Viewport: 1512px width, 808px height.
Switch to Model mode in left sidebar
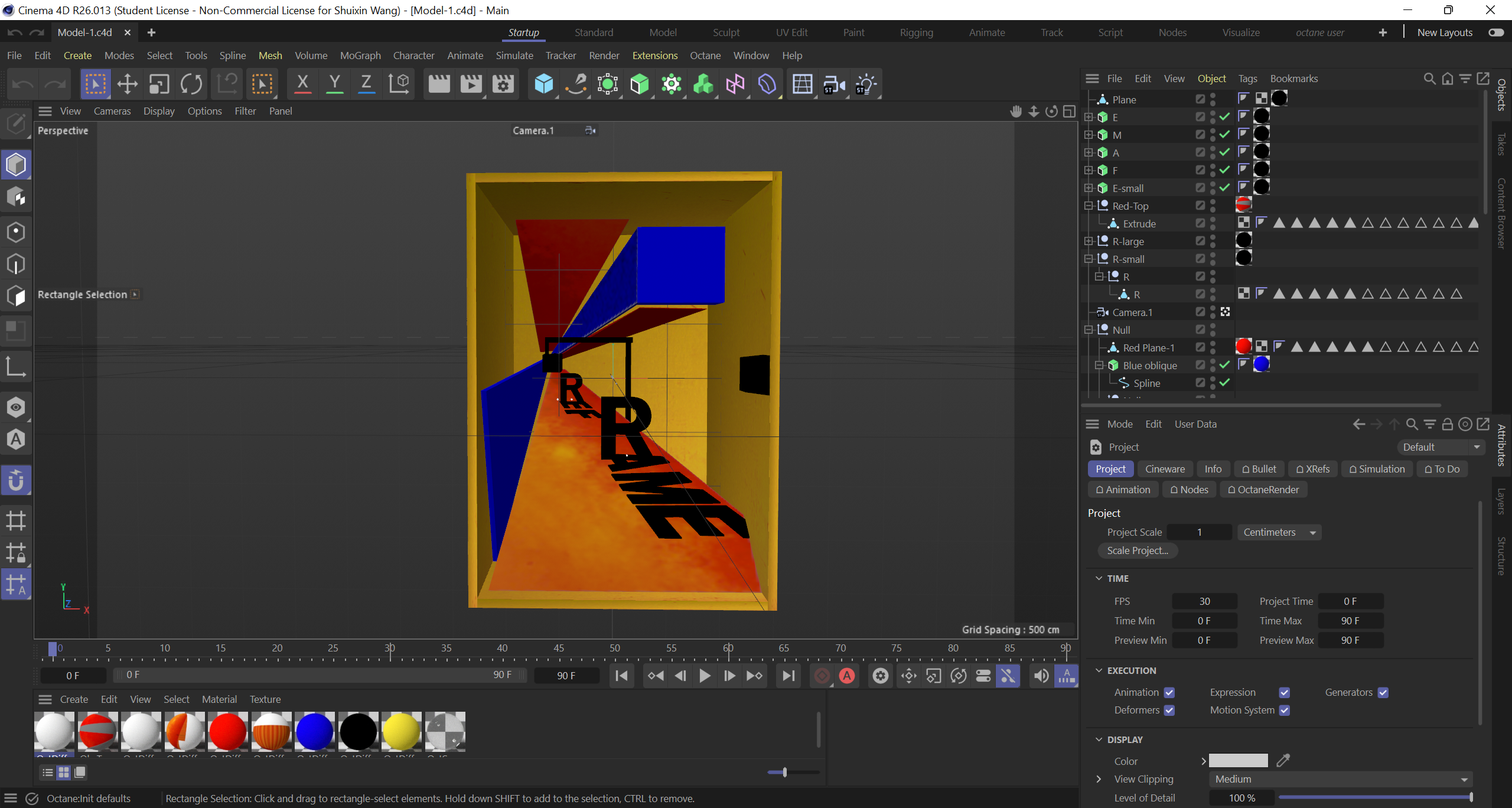pos(16,164)
